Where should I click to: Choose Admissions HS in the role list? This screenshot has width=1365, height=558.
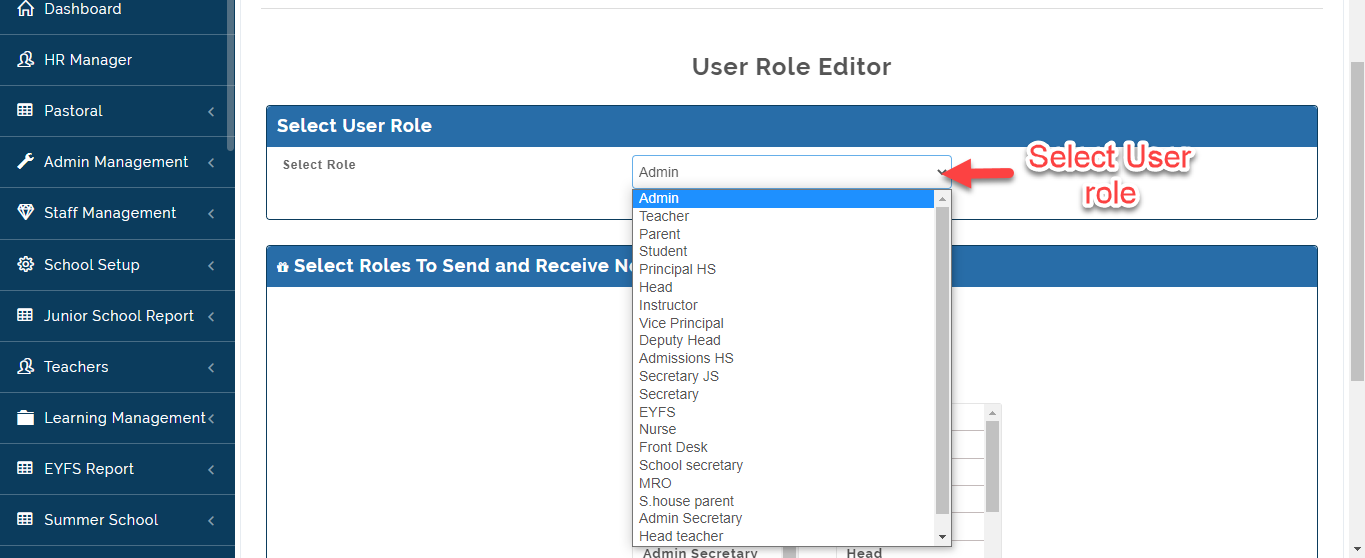pyautogui.click(x=784, y=358)
